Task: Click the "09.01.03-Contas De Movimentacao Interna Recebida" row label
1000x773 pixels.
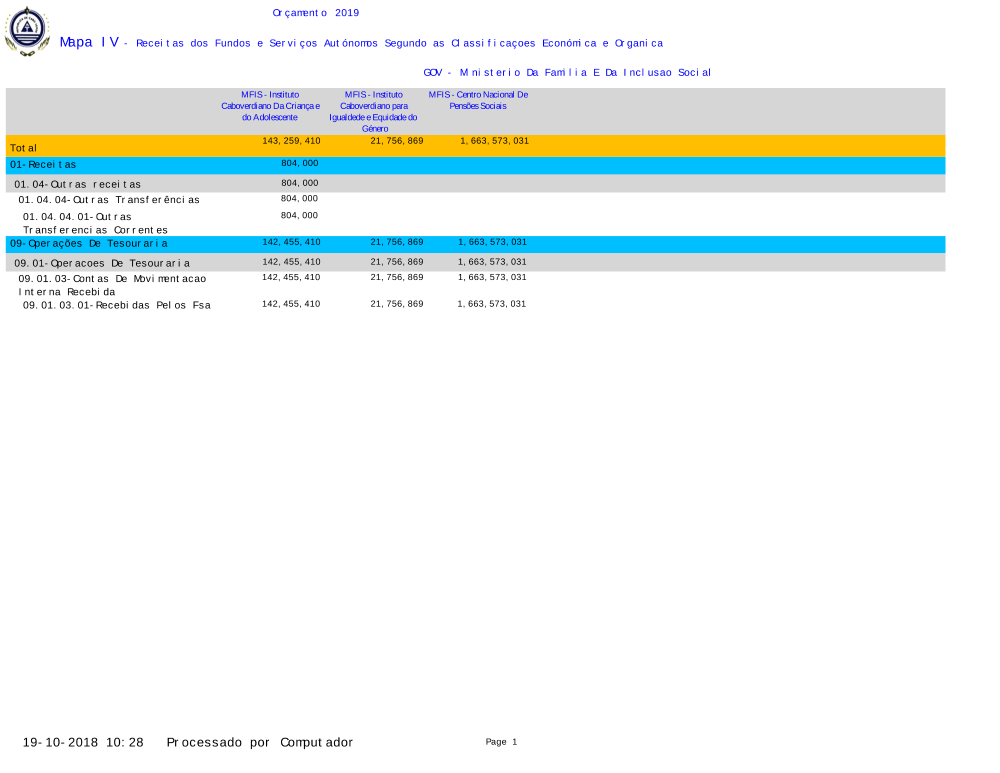Action: coord(112,285)
